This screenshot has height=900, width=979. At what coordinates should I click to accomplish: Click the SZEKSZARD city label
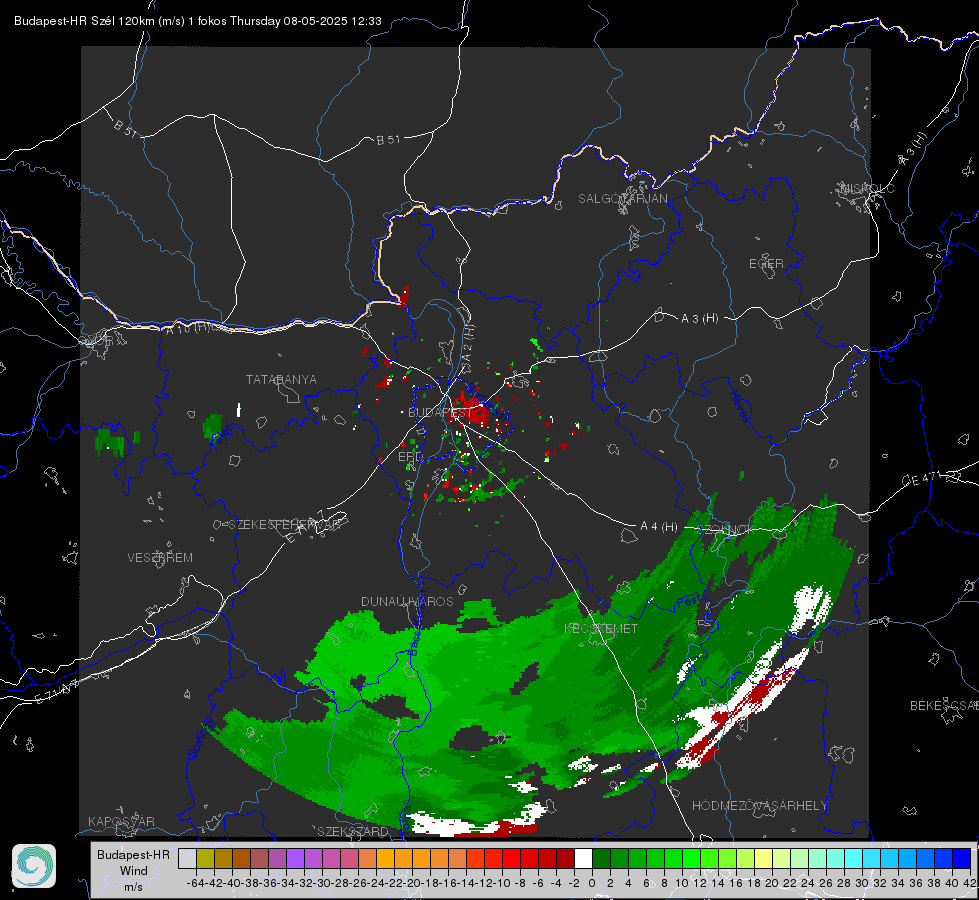tap(353, 831)
